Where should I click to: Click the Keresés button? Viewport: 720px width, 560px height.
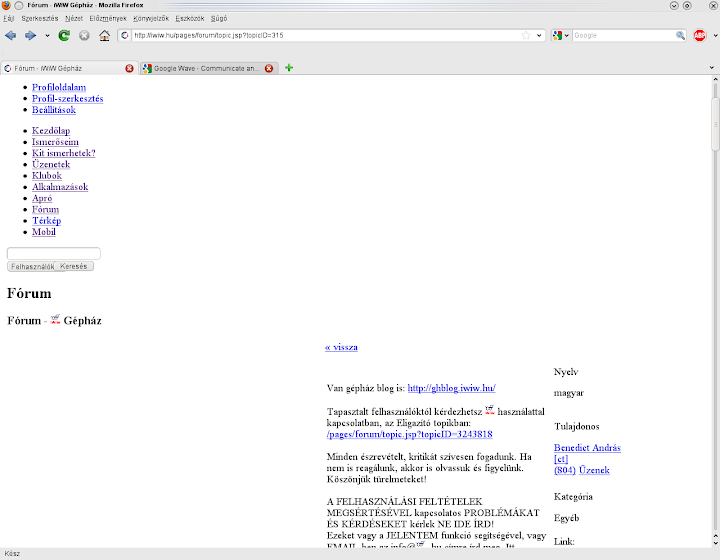click(74, 266)
